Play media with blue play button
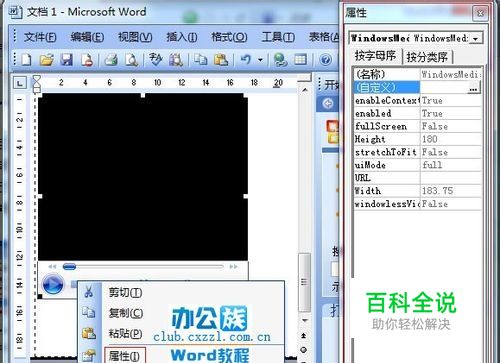500x363 pixels. click(53, 285)
